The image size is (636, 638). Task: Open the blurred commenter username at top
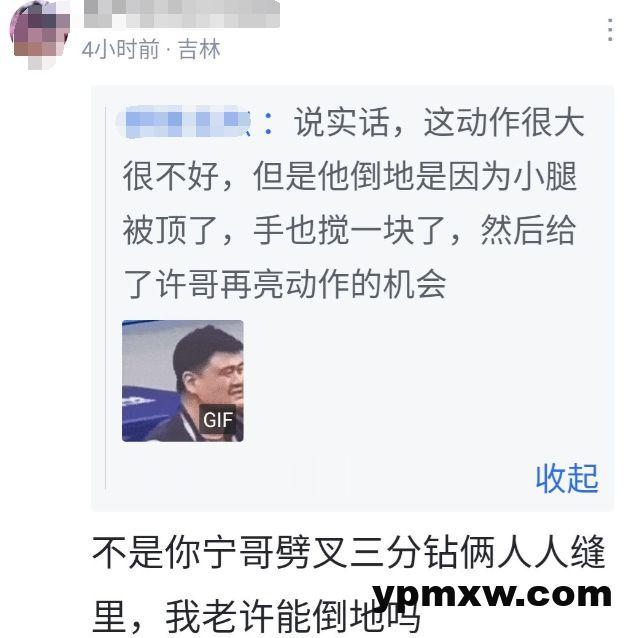pyautogui.click(x=182, y=14)
